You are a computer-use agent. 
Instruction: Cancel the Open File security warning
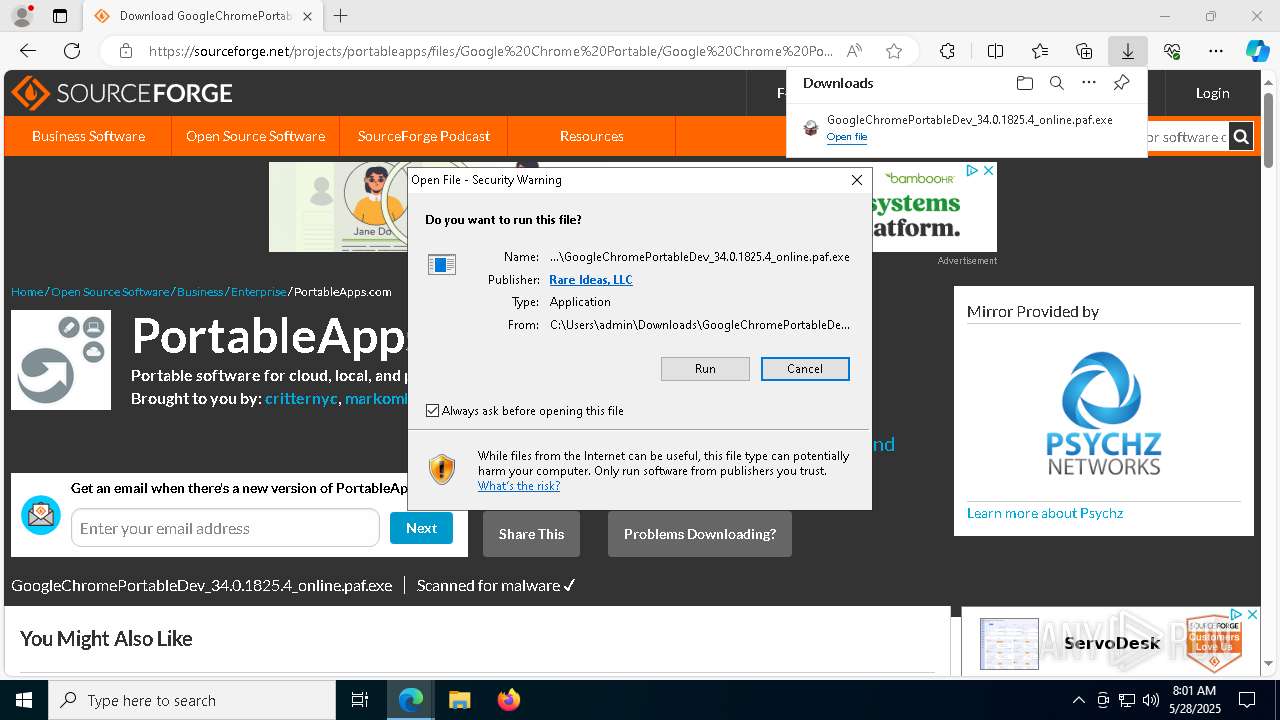805,369
